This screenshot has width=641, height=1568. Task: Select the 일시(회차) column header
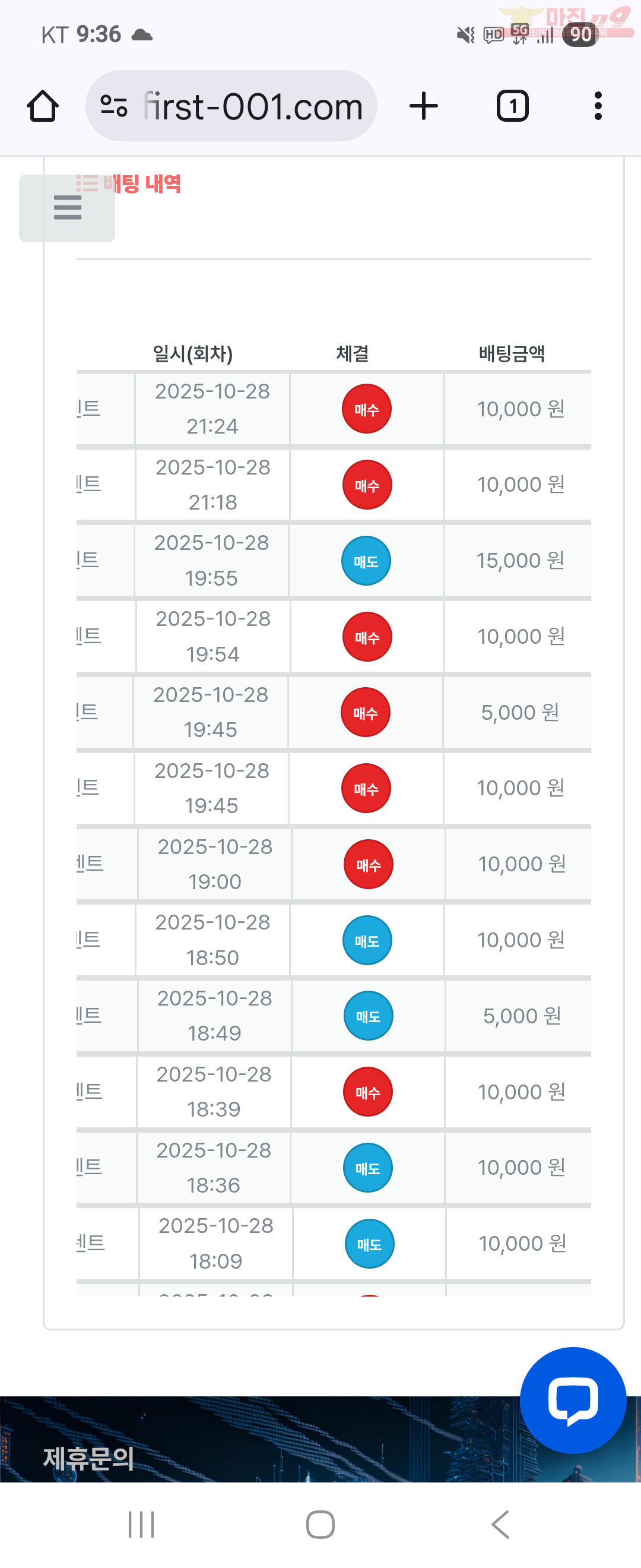[x=192, y=353]
